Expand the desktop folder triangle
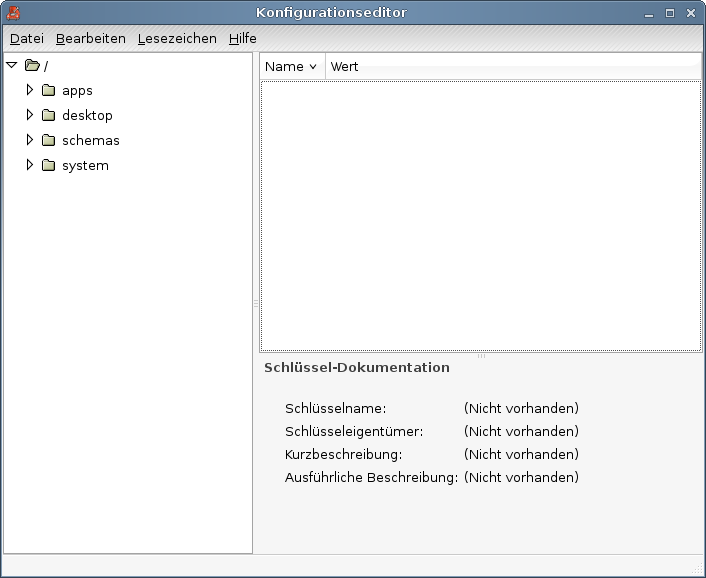The height and width of the screenshot is (578, 706). 30,115
